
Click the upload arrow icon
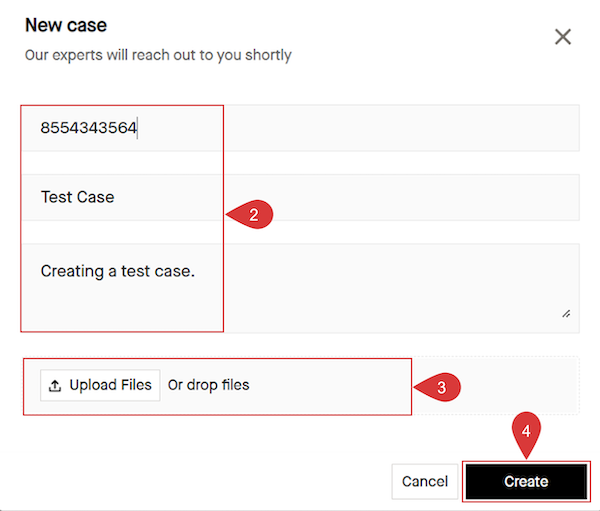(54, 385)
